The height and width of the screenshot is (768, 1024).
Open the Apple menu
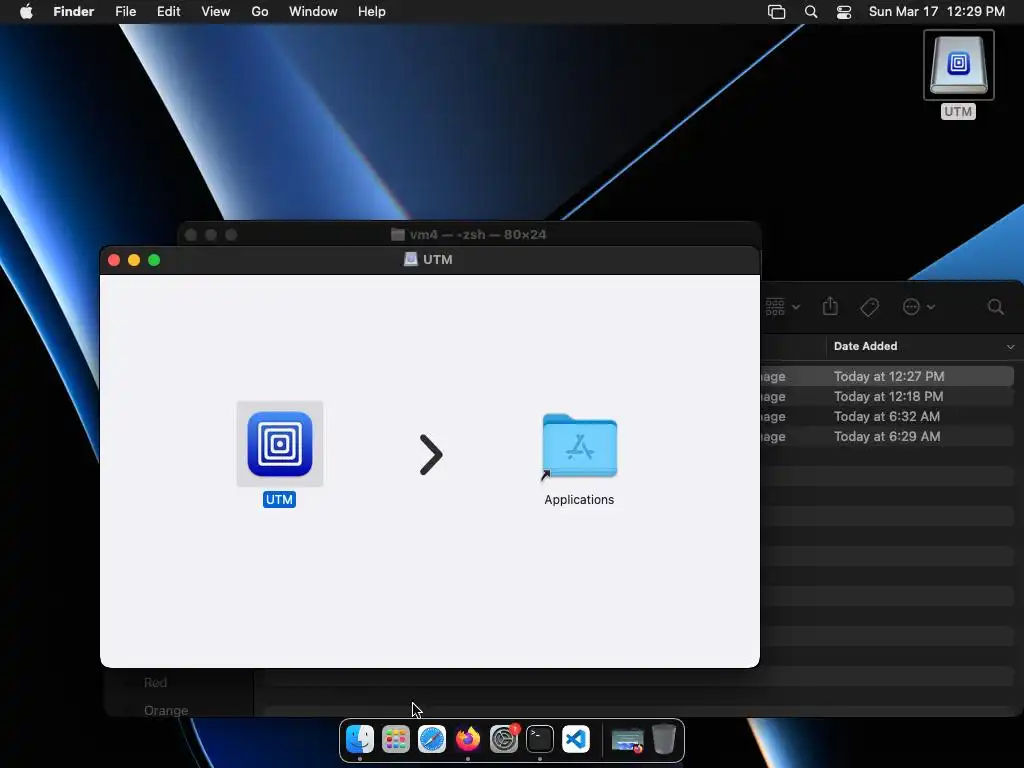tap(26, 12)
